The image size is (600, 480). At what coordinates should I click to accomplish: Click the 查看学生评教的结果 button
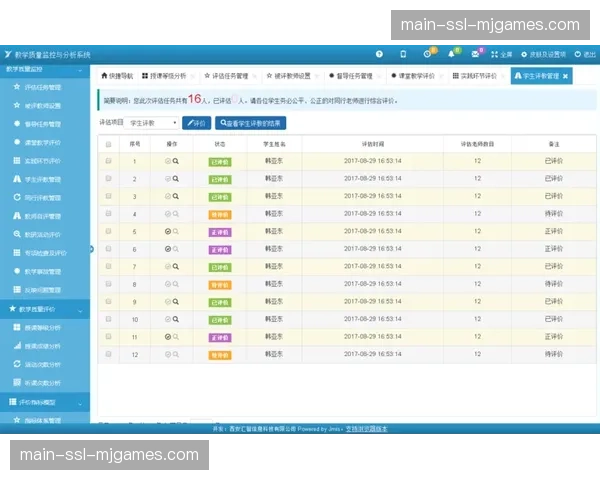tap(250, 122)
